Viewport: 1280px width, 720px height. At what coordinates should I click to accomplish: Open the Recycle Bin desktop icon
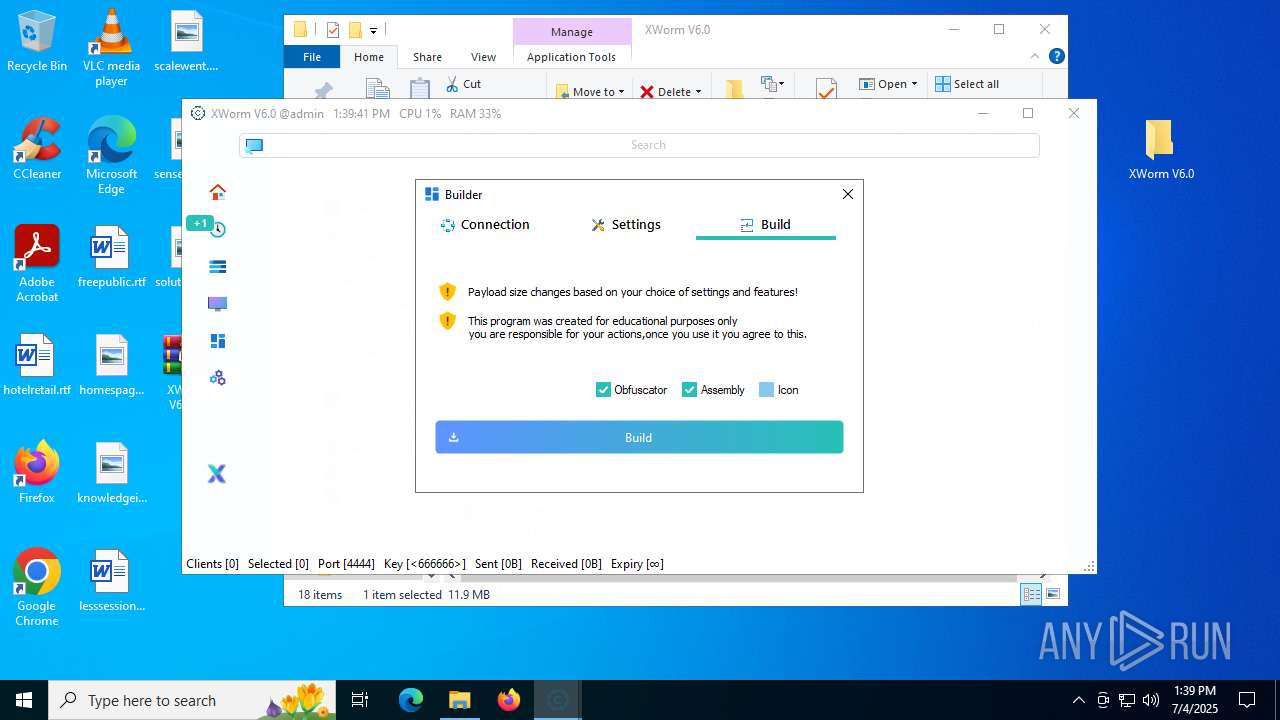click(37, 42)
